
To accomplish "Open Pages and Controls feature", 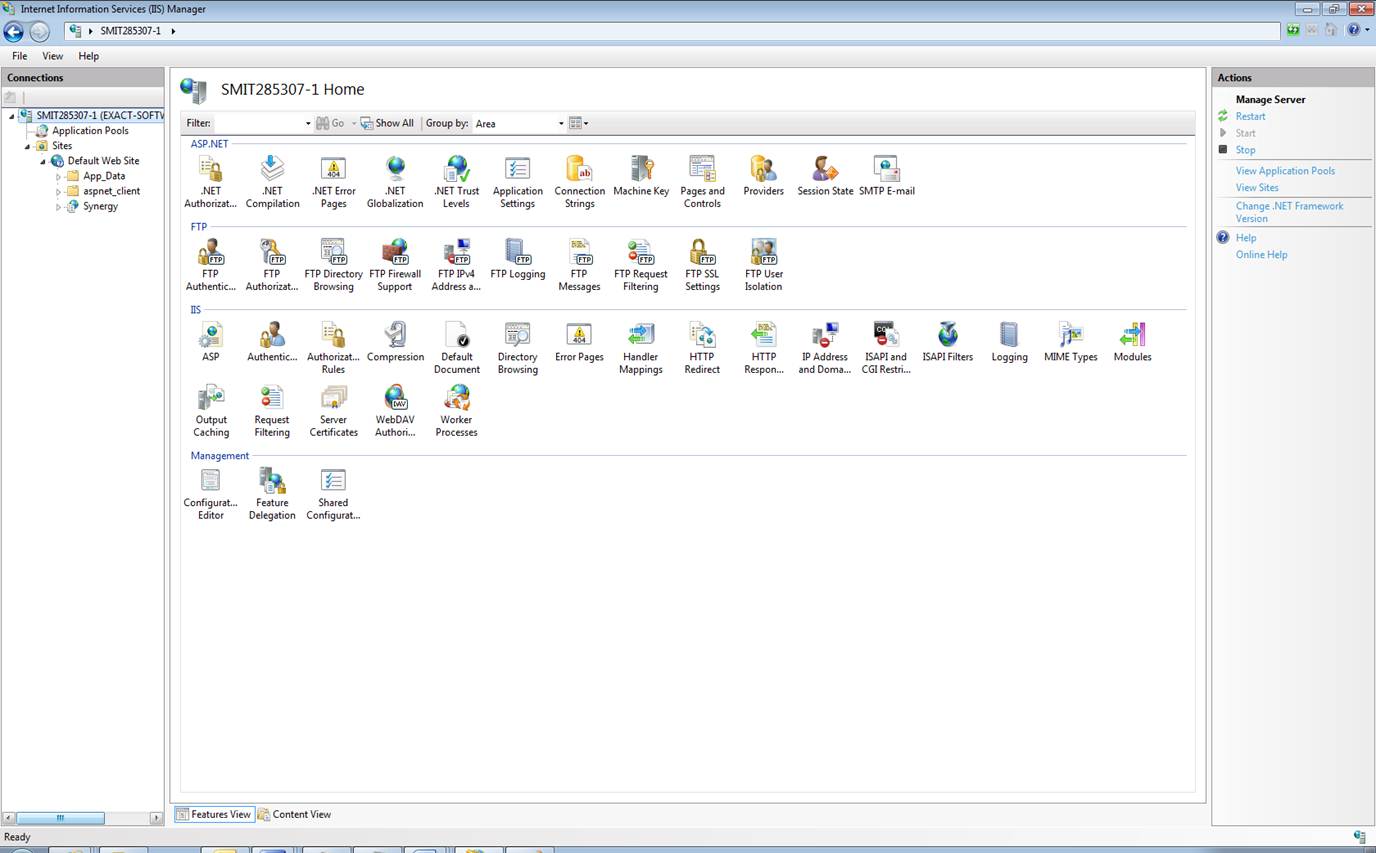I will [702, 182].
